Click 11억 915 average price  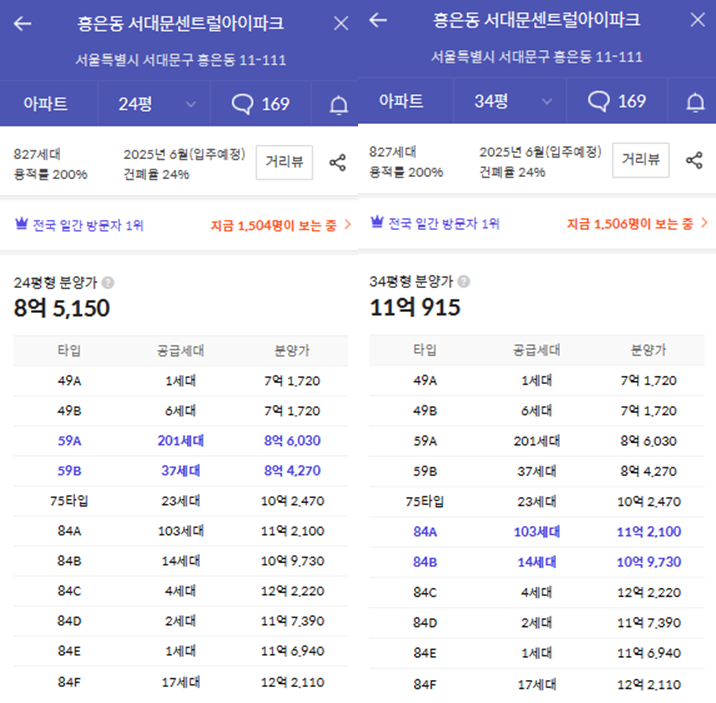415,307
